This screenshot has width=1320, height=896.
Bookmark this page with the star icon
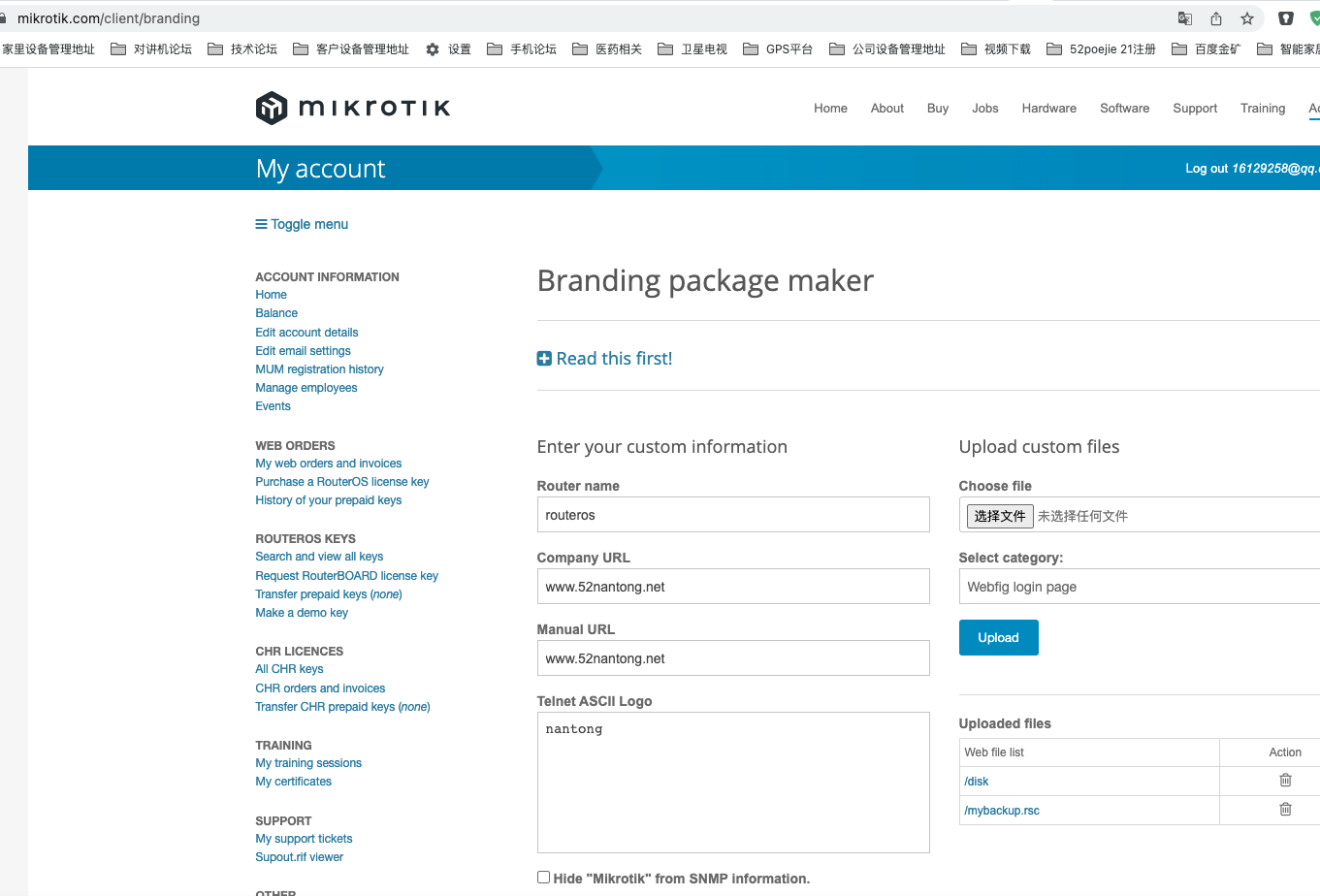1247,18
